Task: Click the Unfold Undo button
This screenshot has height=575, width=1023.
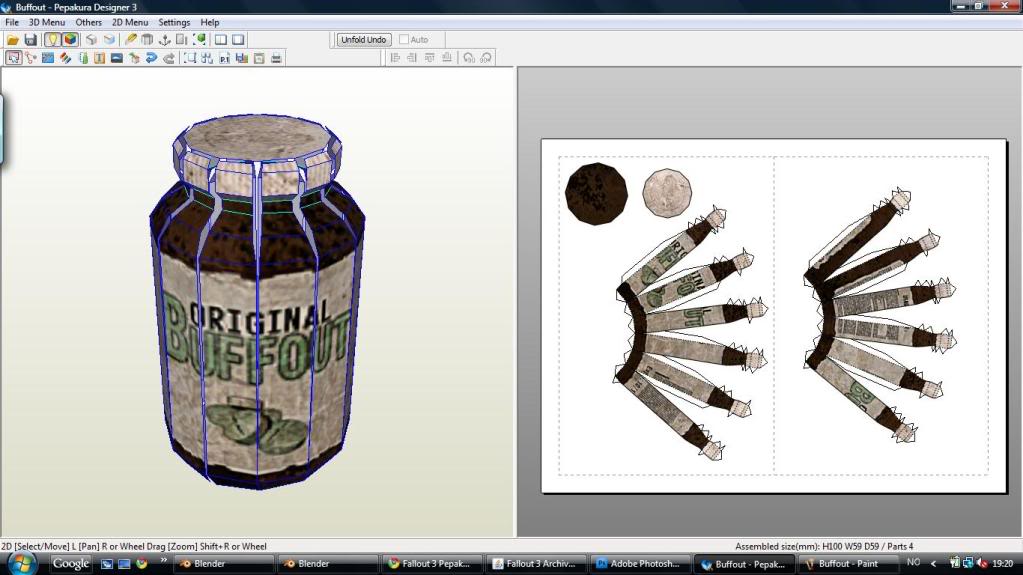Action: [x=364, y=40]
